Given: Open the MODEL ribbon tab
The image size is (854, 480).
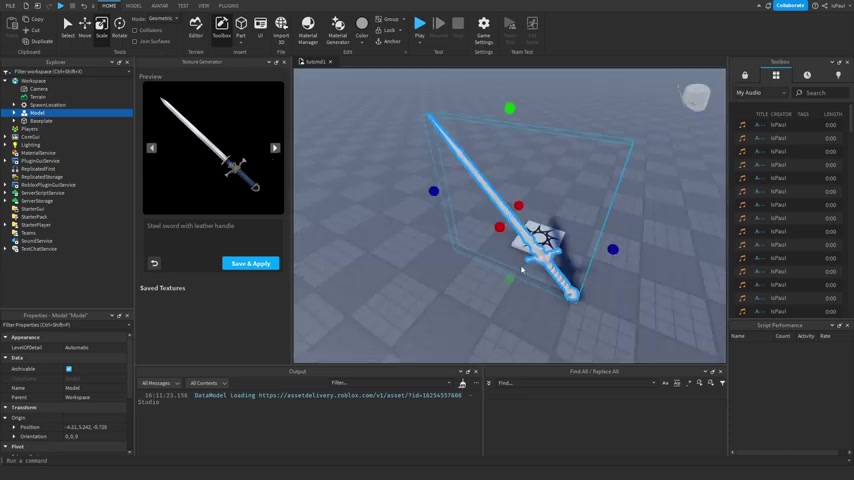Looking at the screenshot, I should (x=133, y=5).
